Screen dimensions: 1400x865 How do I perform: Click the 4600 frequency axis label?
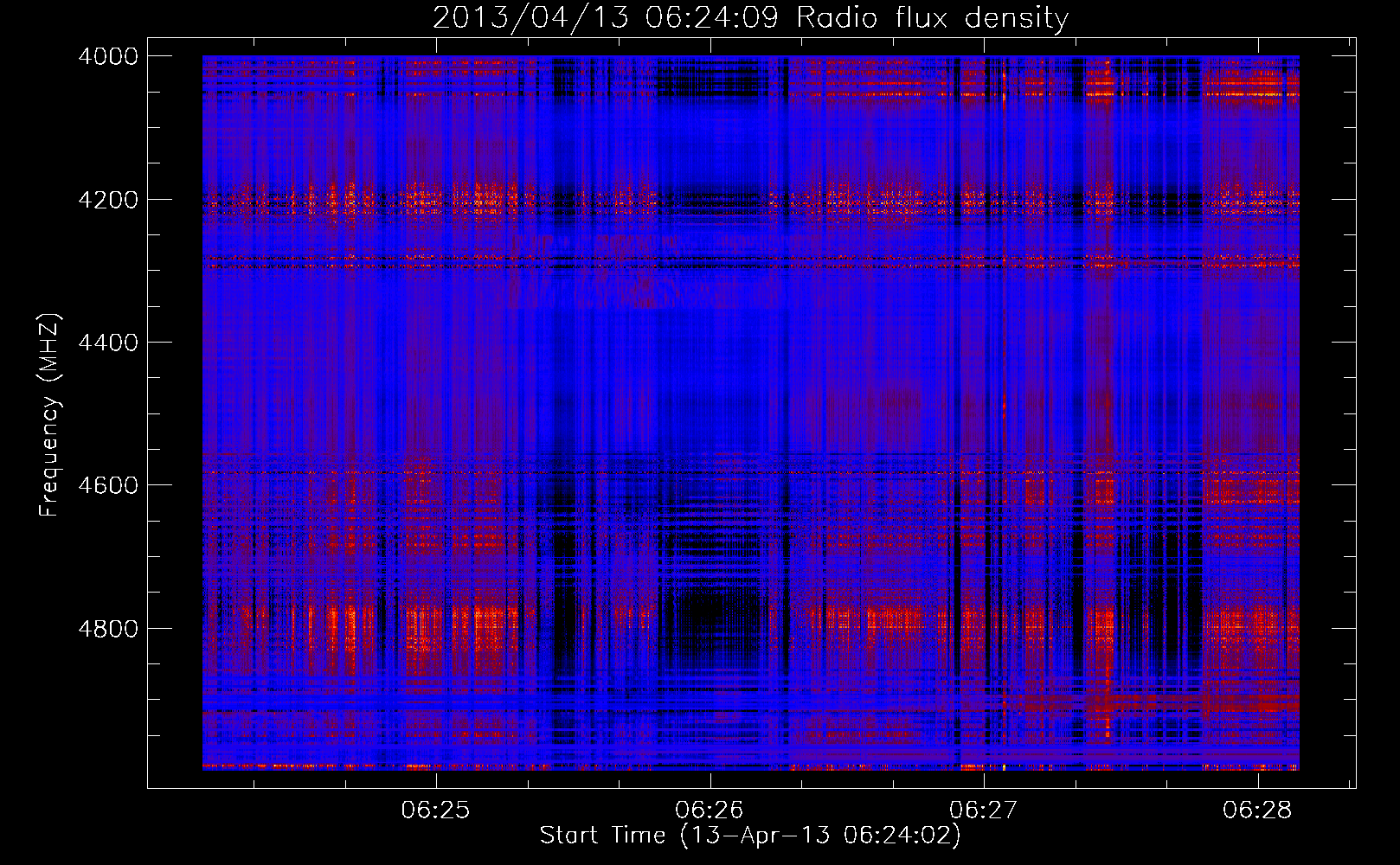point(108,485)
